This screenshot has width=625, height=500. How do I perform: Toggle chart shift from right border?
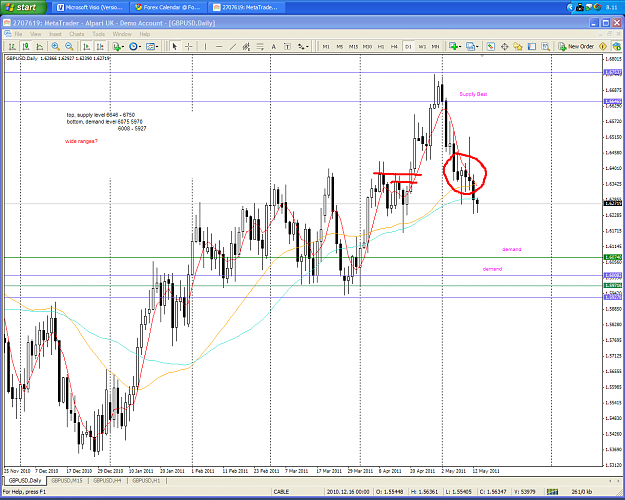(100, 47)
